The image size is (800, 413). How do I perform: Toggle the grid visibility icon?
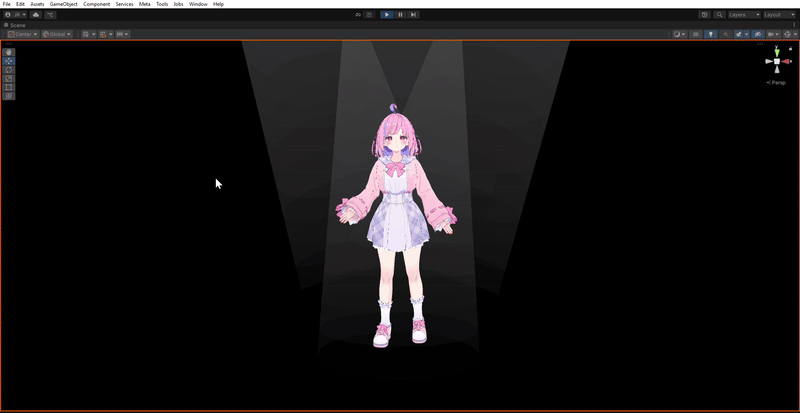pos(86,34)
